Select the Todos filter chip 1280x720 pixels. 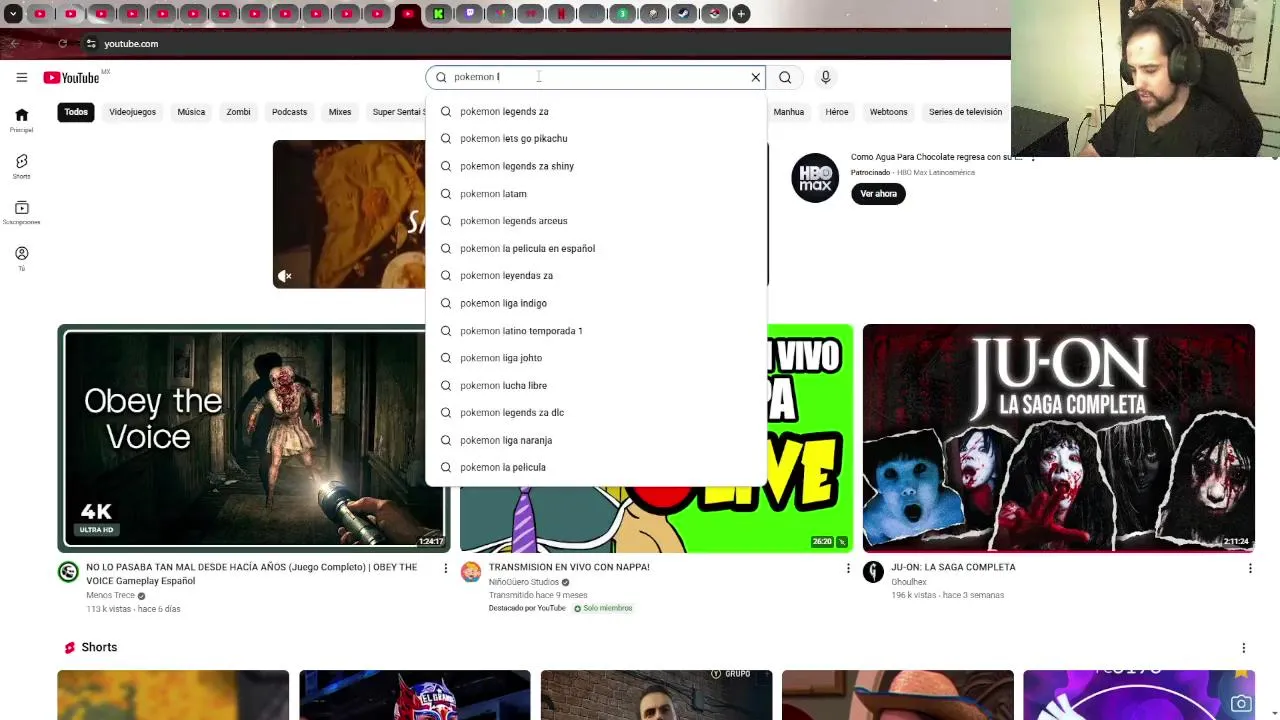pos(76,112)
